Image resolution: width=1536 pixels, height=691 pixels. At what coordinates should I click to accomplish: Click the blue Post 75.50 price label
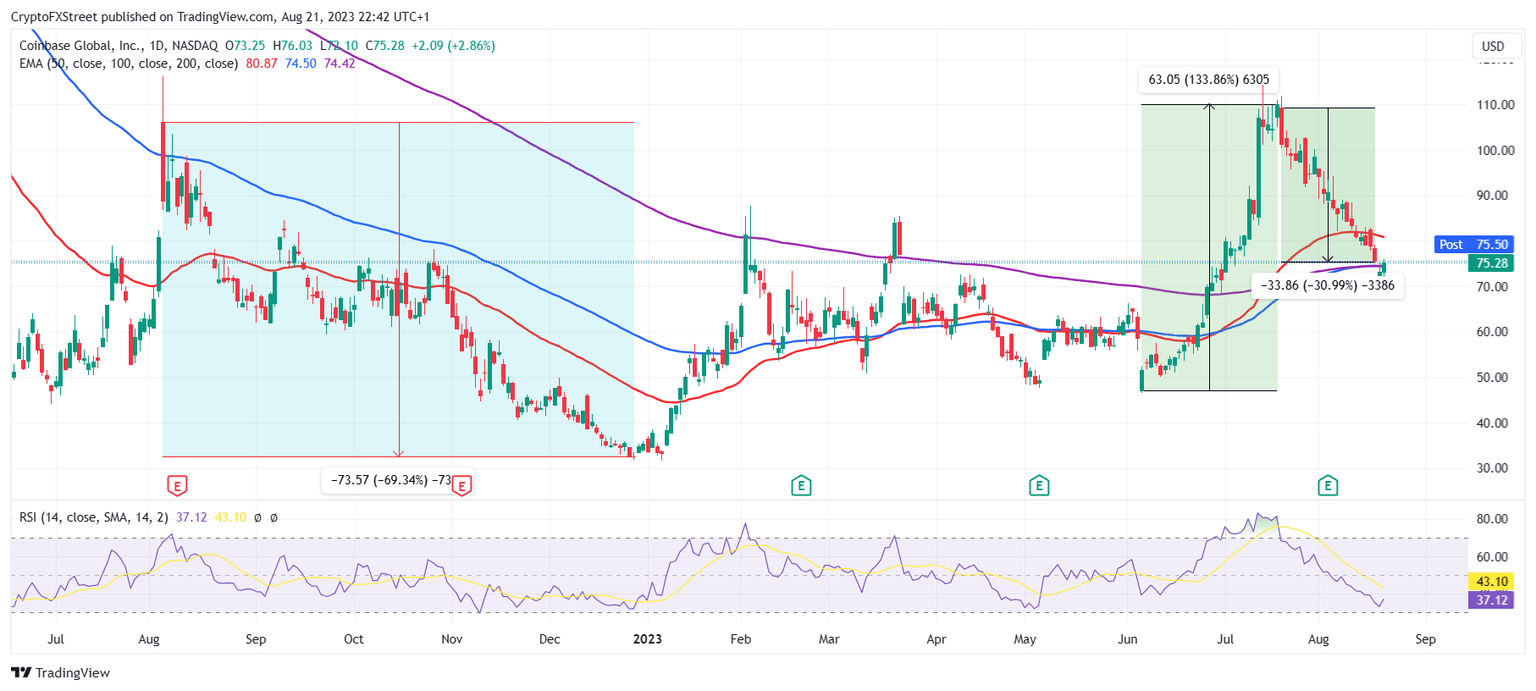point(1475,244)
